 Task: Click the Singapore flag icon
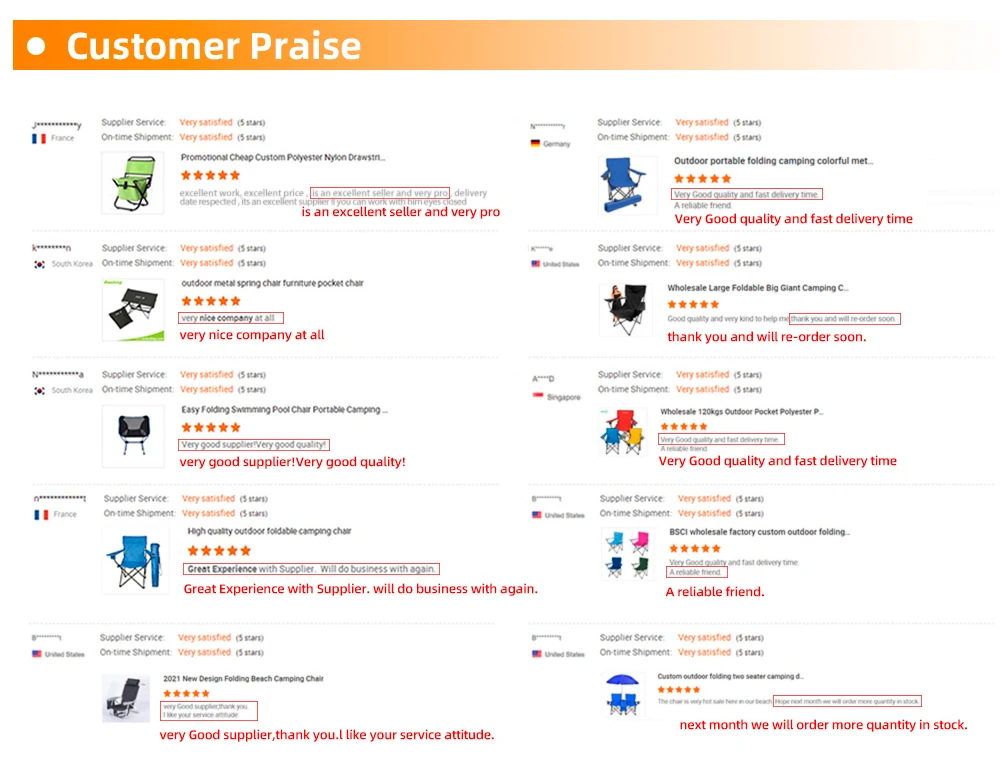(538, 397)
